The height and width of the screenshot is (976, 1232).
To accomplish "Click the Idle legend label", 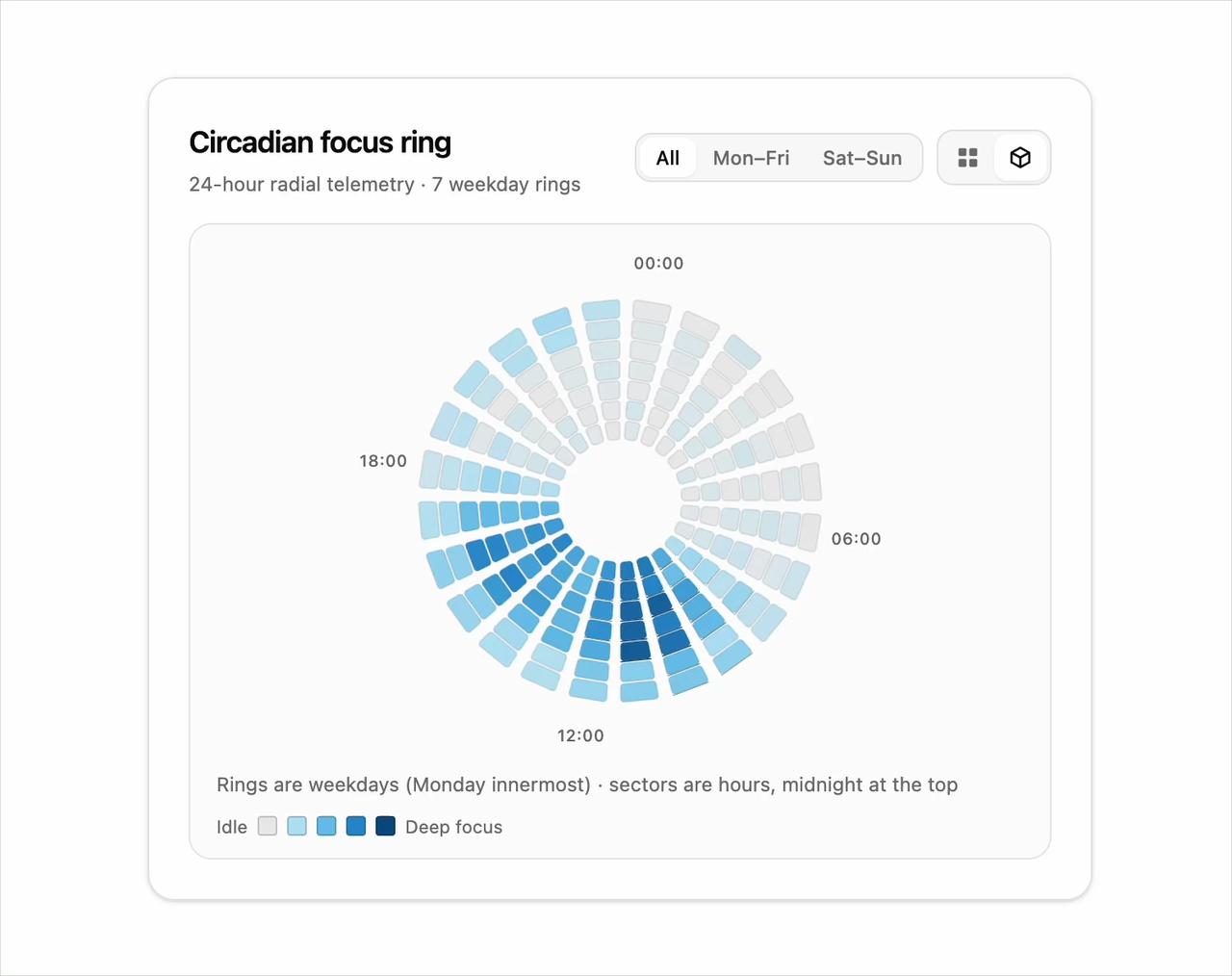I will (232, 827).
